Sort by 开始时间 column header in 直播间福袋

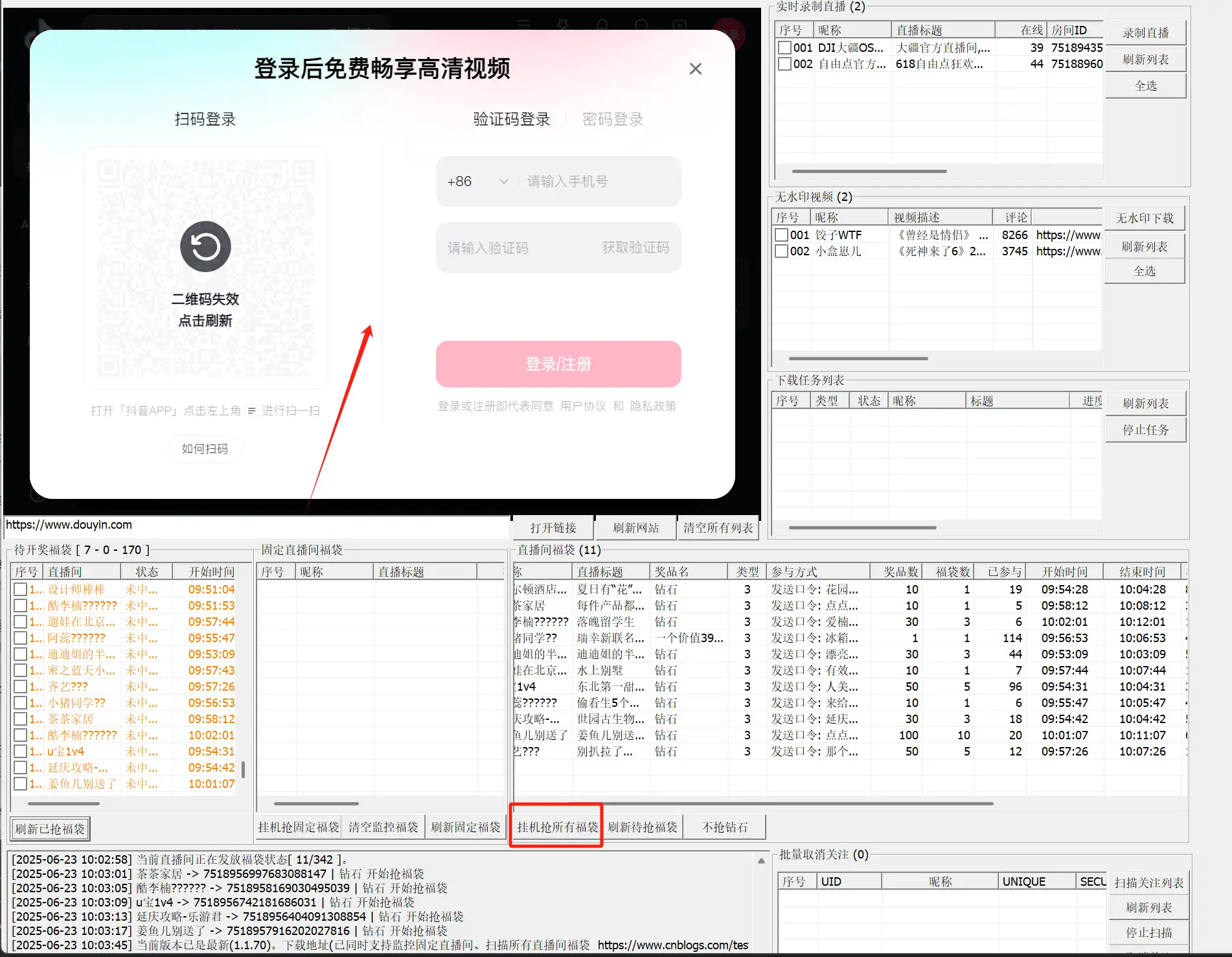1064,572
